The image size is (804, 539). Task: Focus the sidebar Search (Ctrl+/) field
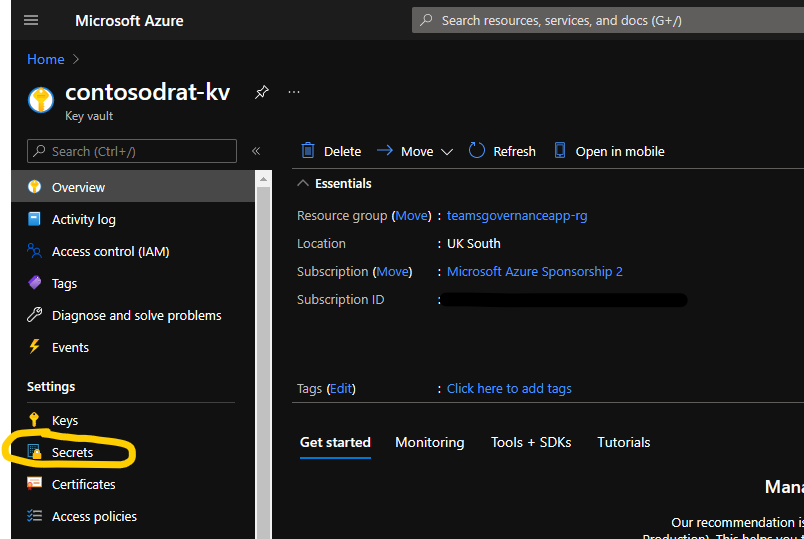pyautogui.click(x=132, y=151)
